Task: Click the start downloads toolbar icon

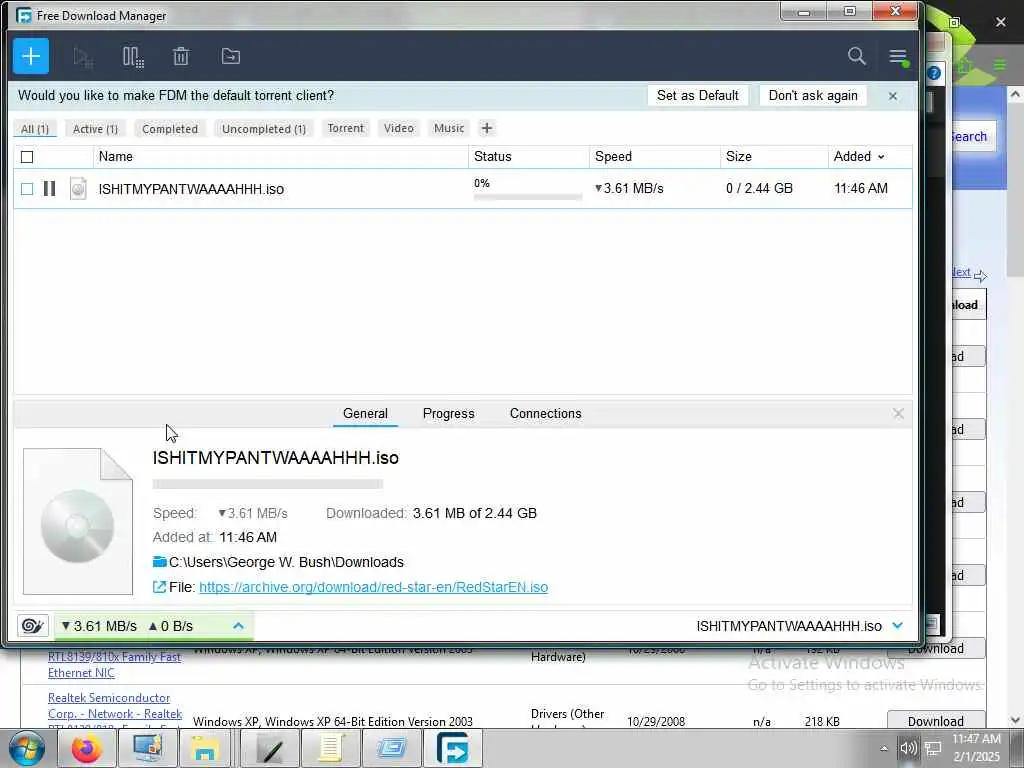Action: pos(83,57)
